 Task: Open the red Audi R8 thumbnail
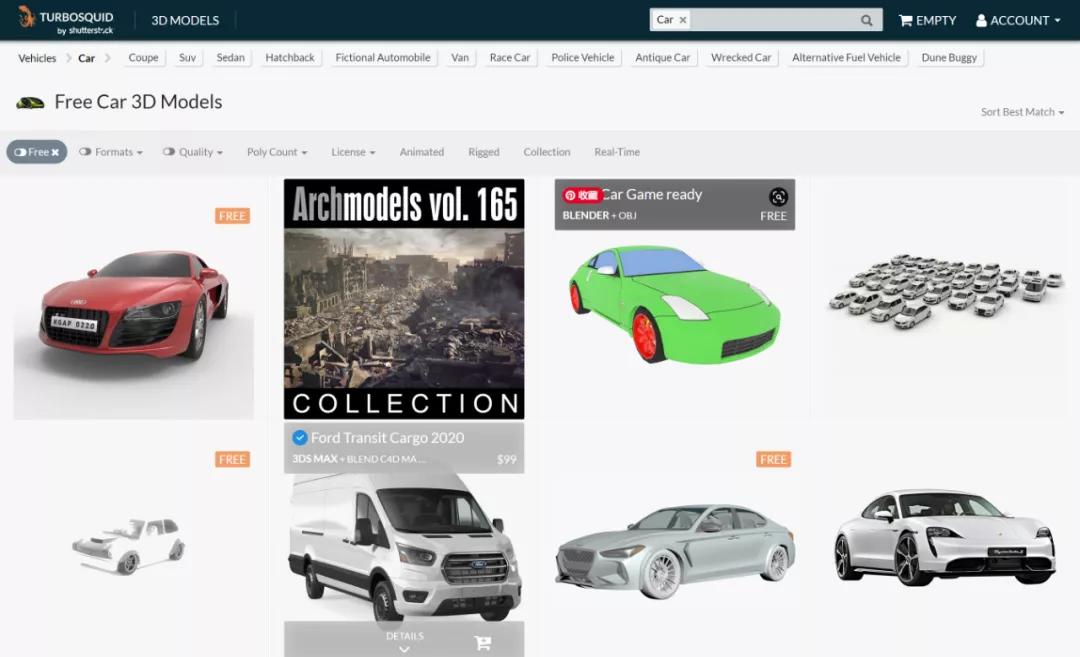pyautogui.click(x=134, y=300)
